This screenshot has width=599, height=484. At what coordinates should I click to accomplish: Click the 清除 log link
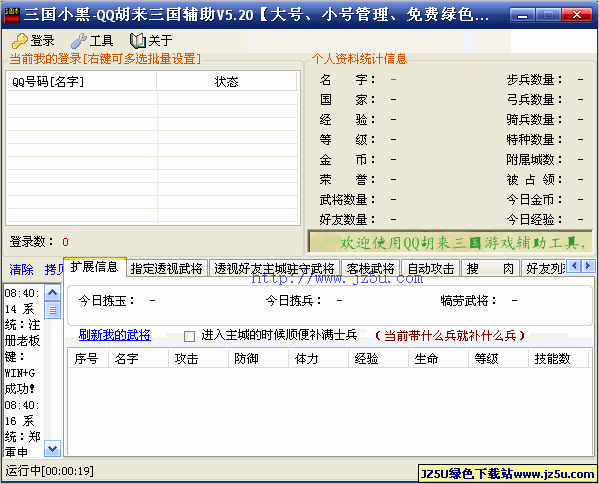21,269
